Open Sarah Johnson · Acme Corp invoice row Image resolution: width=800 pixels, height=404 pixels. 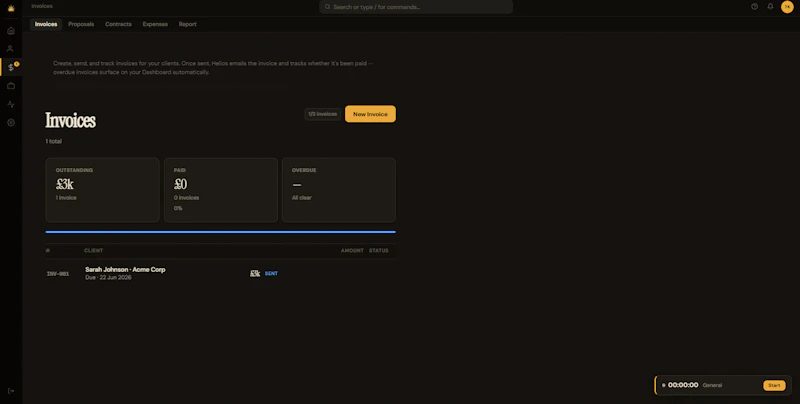220,273
